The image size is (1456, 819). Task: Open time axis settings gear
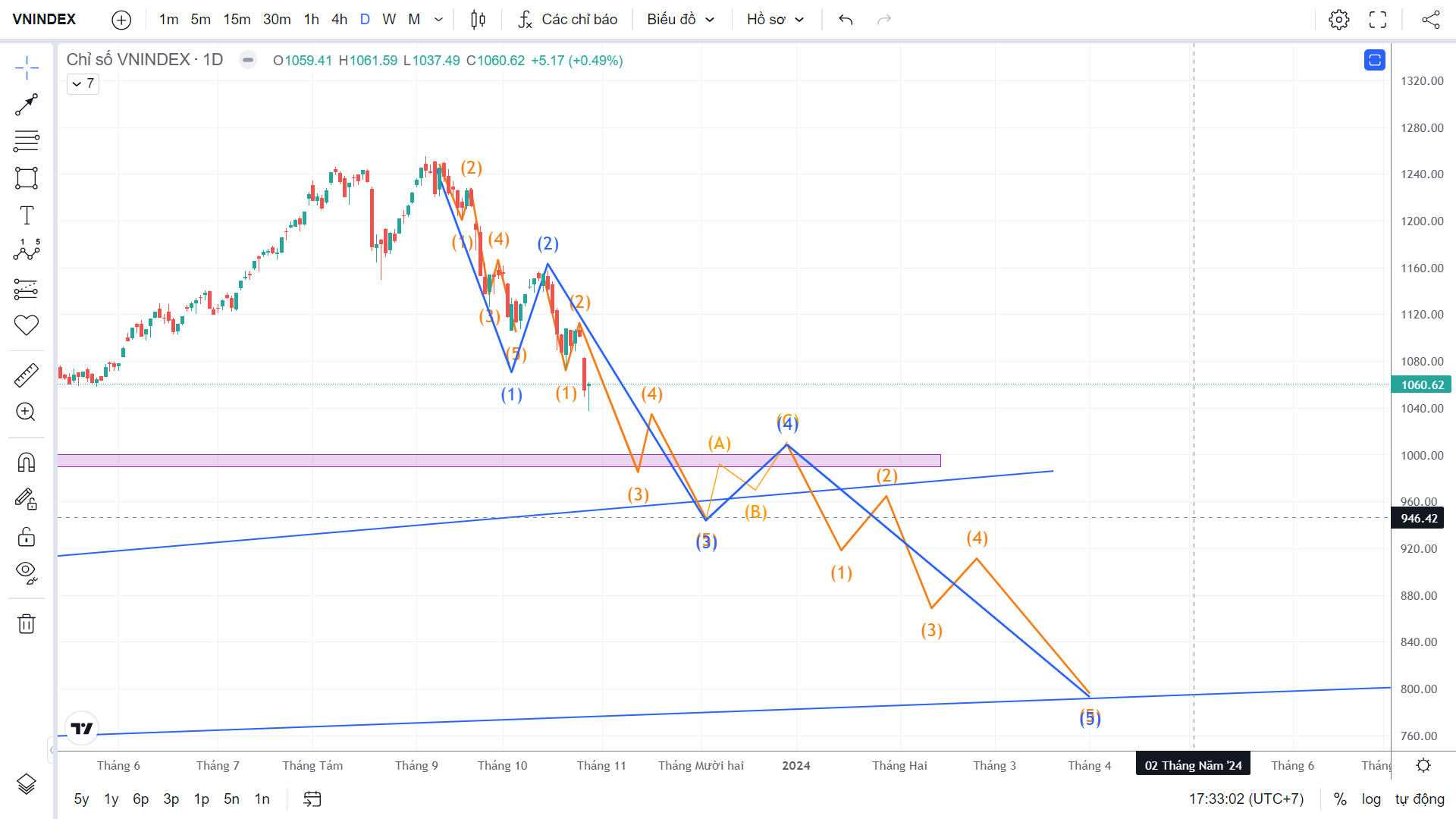[1423, 765]
